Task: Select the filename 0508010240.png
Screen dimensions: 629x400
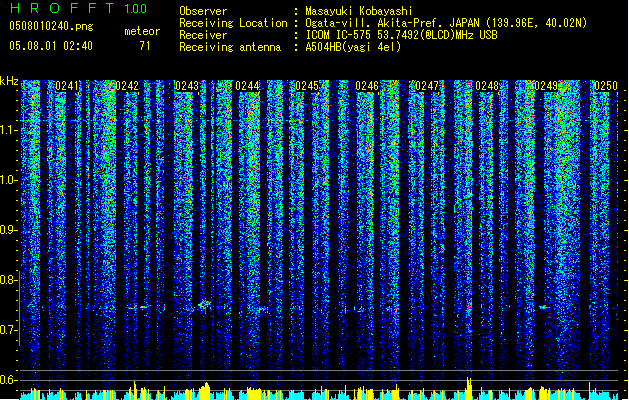Action: click(51, 26)
